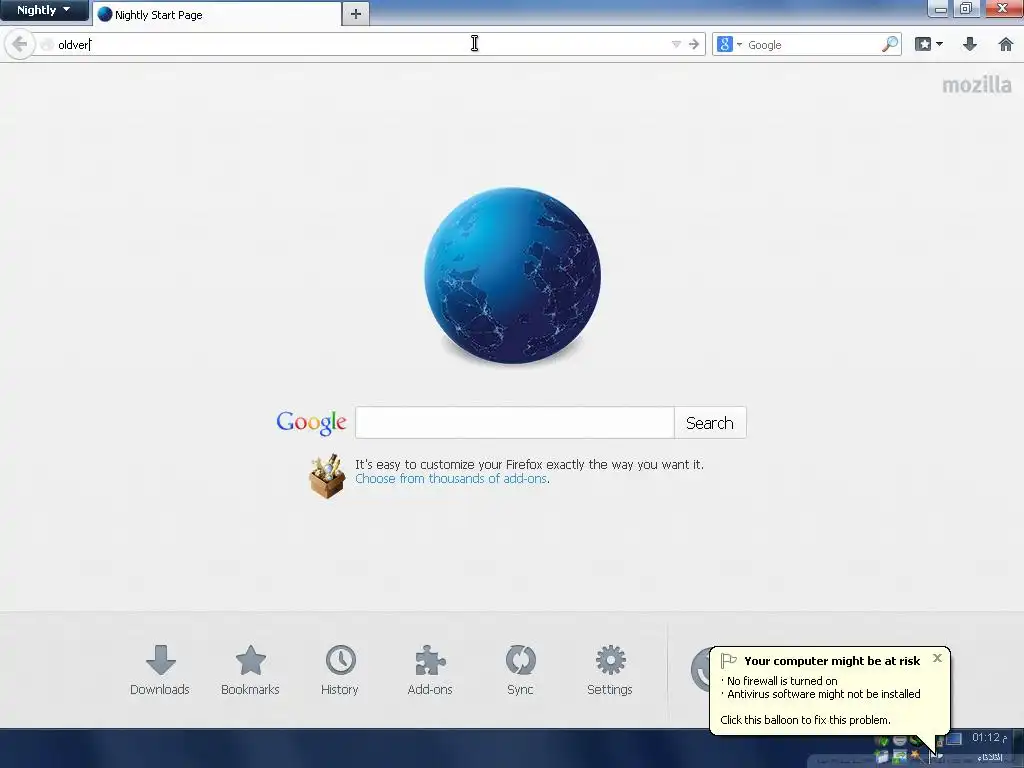Click the monitor icon in system tray
1024x768 pixels.
point(953,739)
